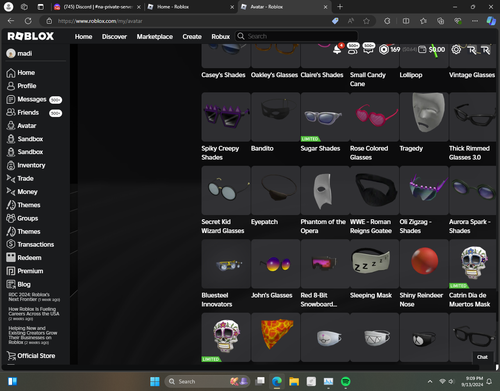The height and width of the screenshot is (391, 500).
Task: Select Thick Rimmed Glasses 3.0 item
Action: pyautogui.click(x=473, y=117)
